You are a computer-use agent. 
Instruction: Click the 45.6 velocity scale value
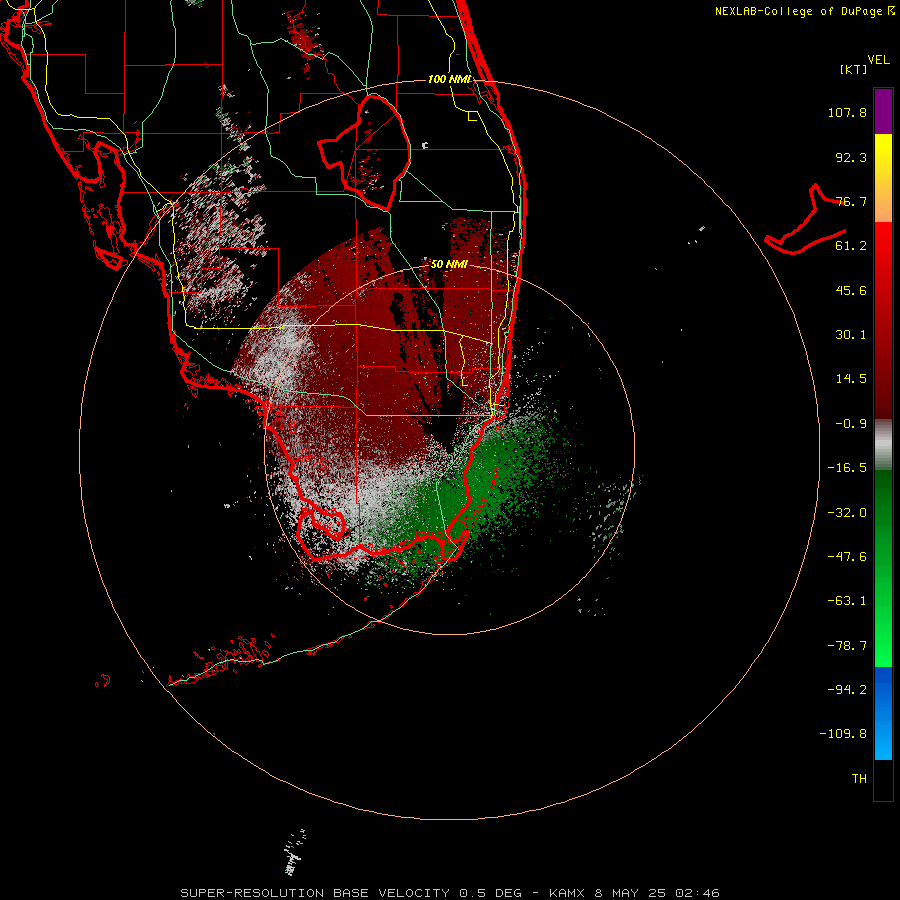tap(851, 290)
